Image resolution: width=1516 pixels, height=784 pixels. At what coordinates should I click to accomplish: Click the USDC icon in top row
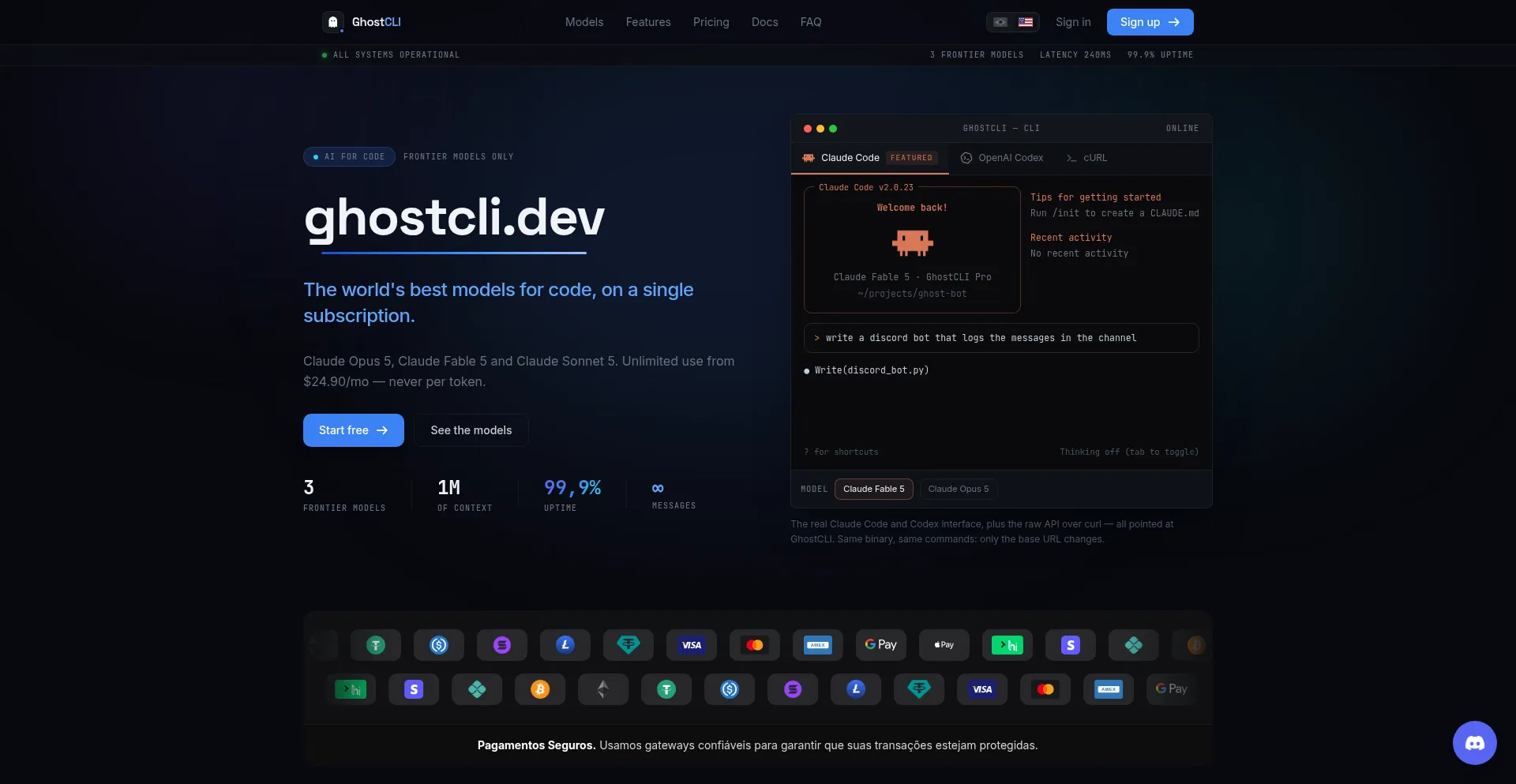[x=439, y=645]
